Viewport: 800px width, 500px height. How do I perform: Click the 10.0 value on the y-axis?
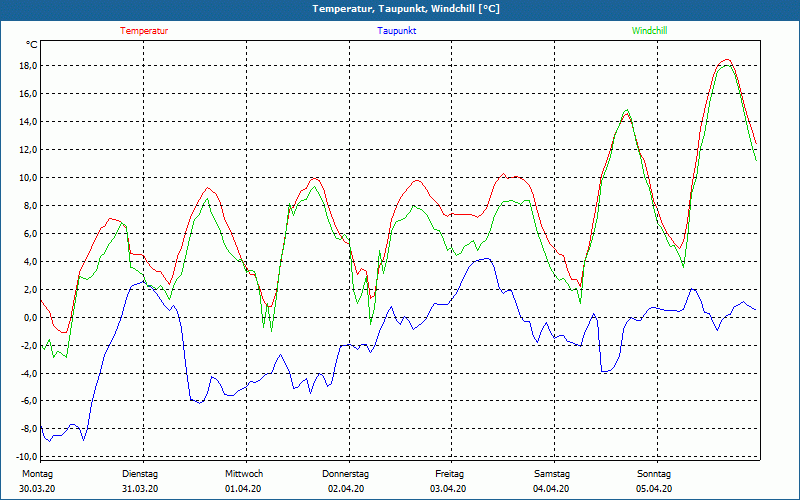pyautogui.click(x=27, y=178)
